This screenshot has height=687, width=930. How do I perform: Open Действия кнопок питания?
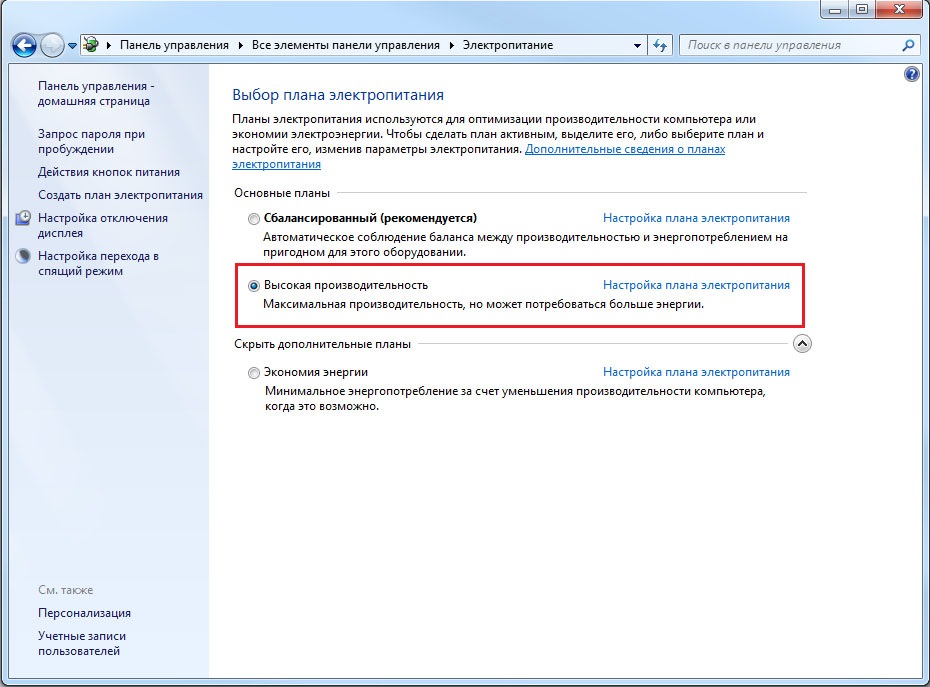[109, 172]
